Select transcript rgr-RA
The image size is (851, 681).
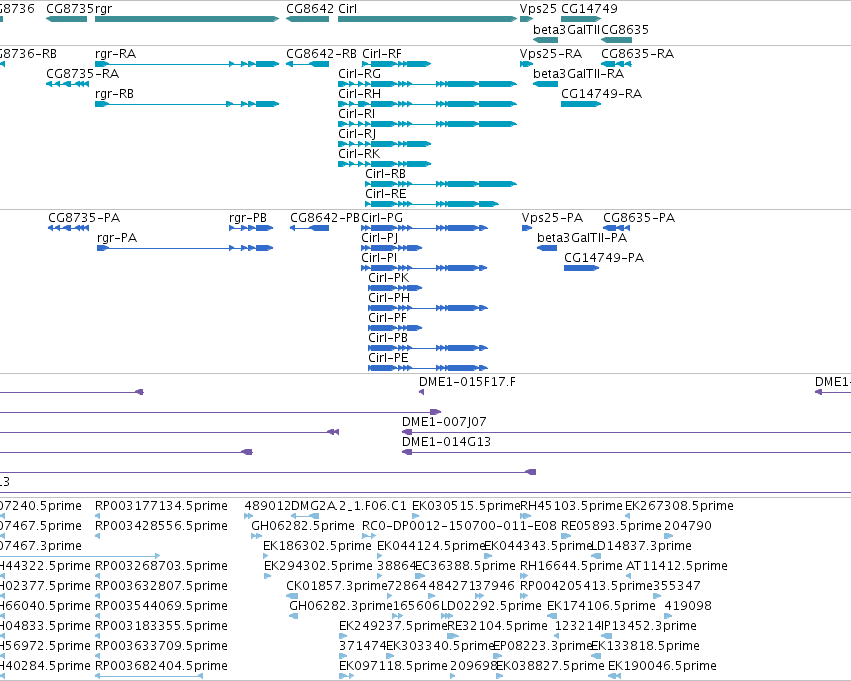187,64
